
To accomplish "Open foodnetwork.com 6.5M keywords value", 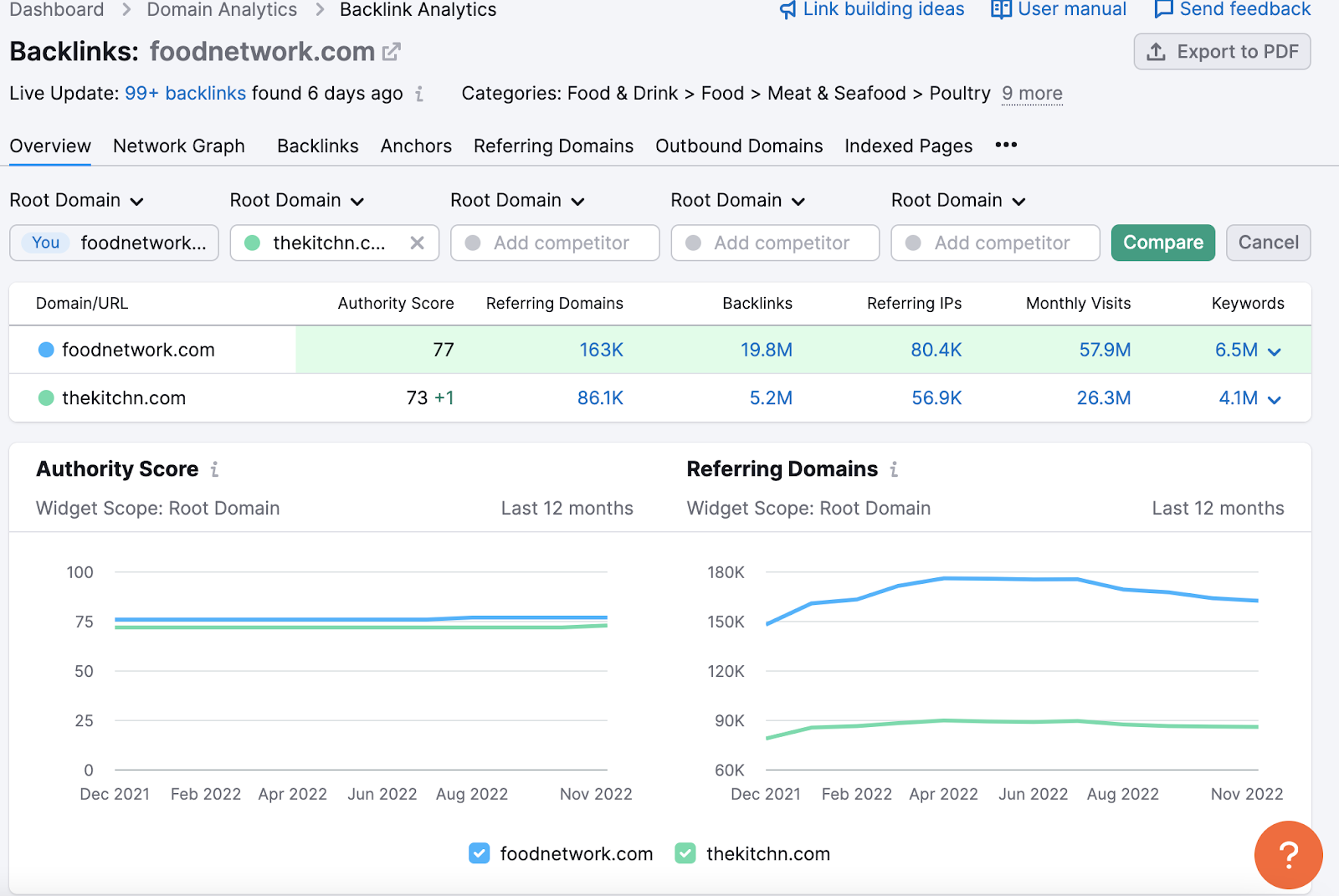I will click(1236, 350).
